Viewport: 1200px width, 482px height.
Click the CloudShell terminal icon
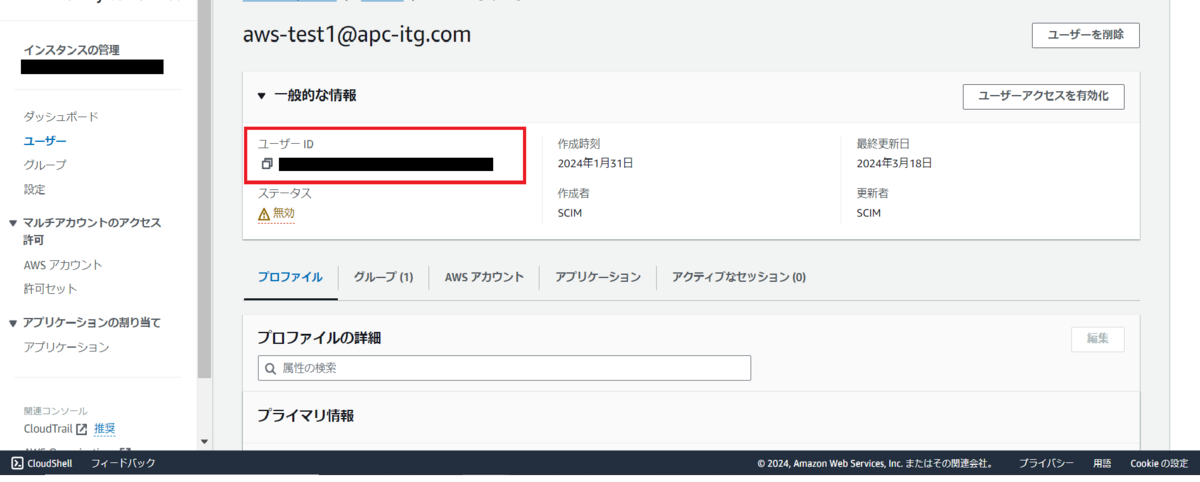point(17,463)
